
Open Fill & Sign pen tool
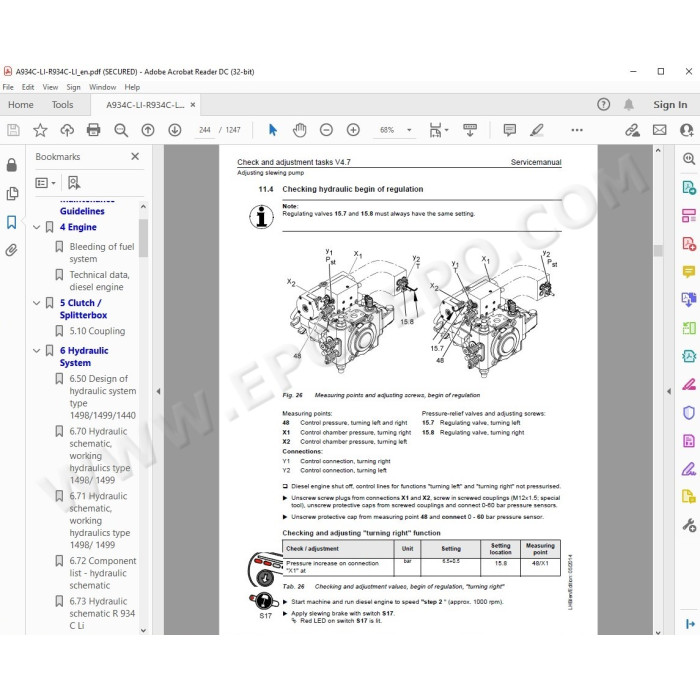click(x=689, y=469)
